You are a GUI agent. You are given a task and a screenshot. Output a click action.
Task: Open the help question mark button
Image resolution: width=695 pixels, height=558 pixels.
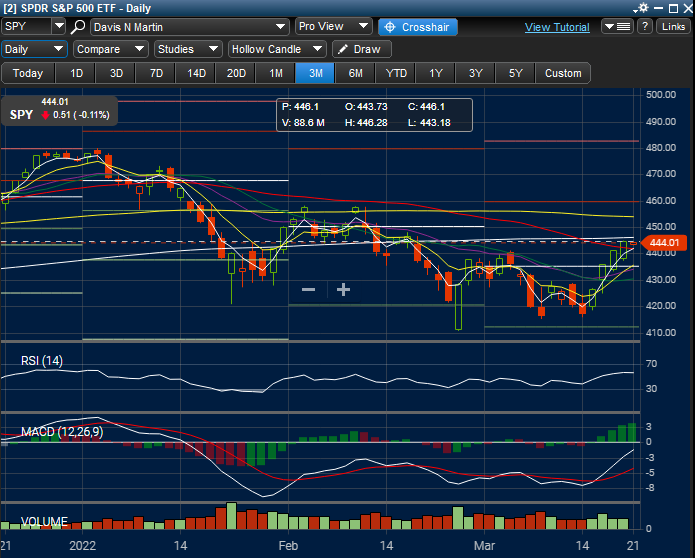tap(645, 27)
